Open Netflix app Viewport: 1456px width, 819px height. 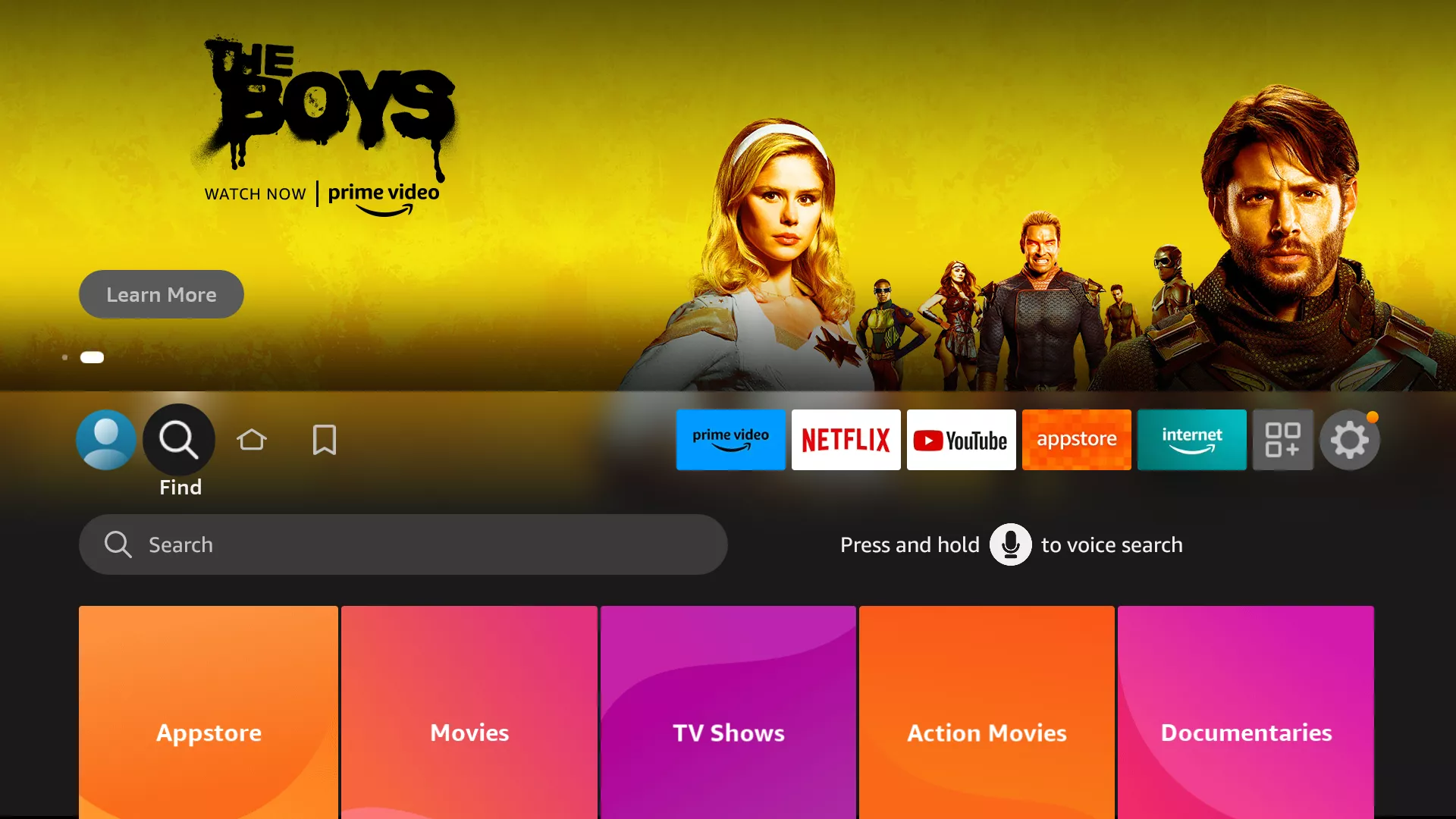[846, 439]
